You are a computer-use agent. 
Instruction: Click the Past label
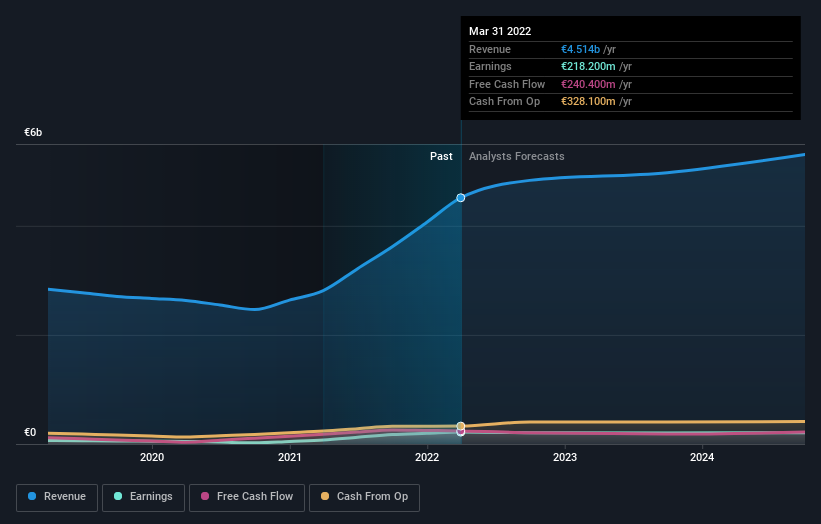[x=441, y=157]
